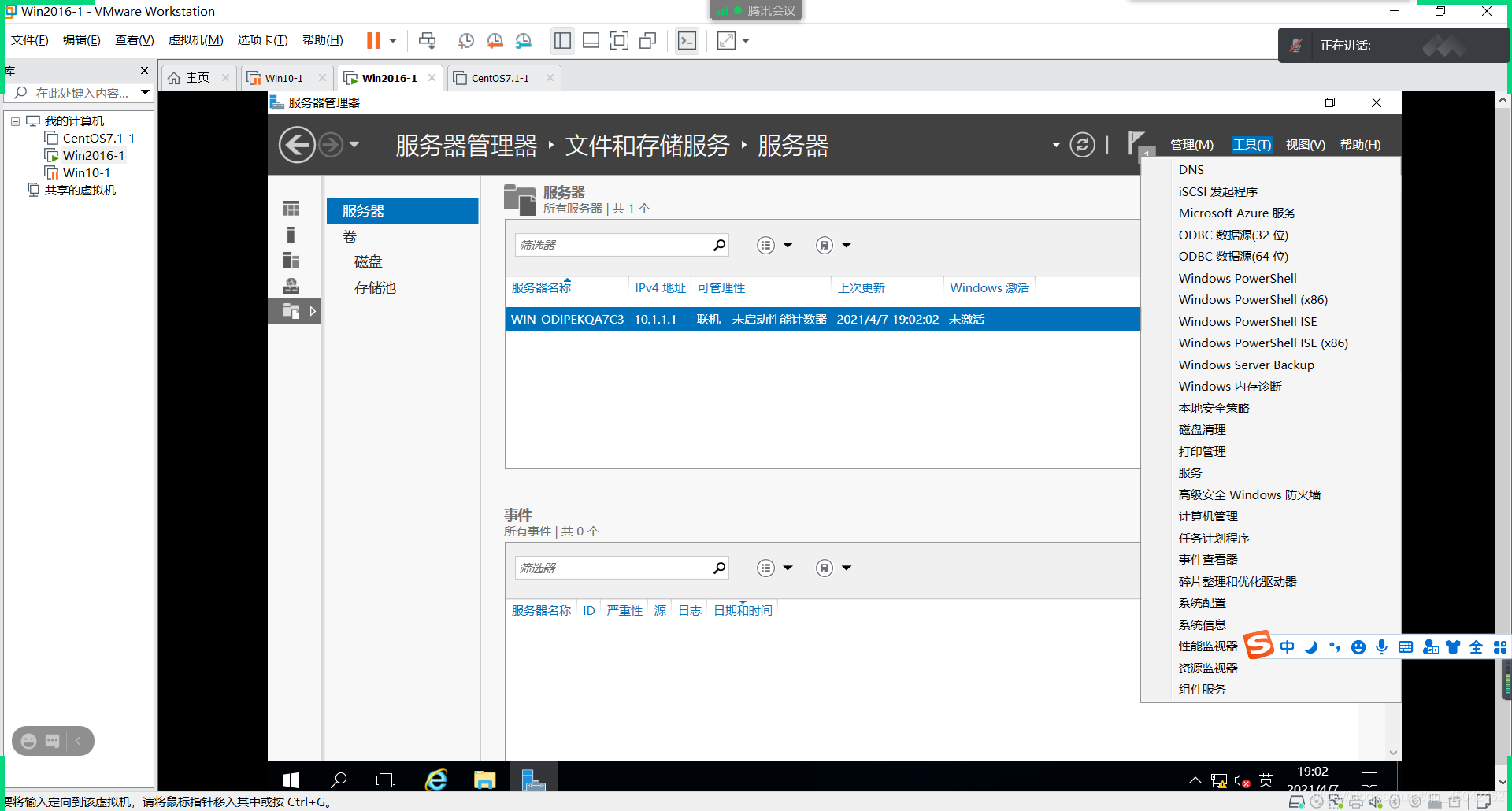Click file and storage services sidebar icon
Viewport: 1512px width, 811px height.
click(x=291, y=311)
